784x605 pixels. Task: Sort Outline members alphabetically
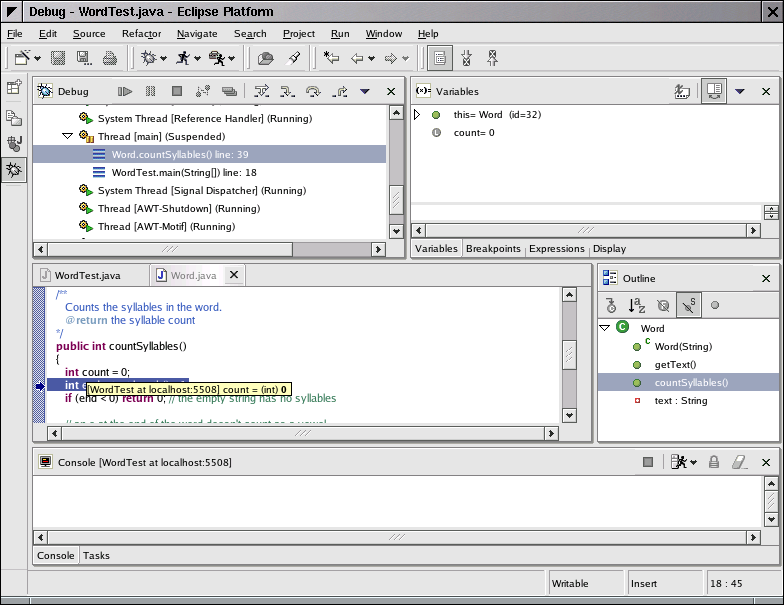pyautogui.click(x=637, y=306)
